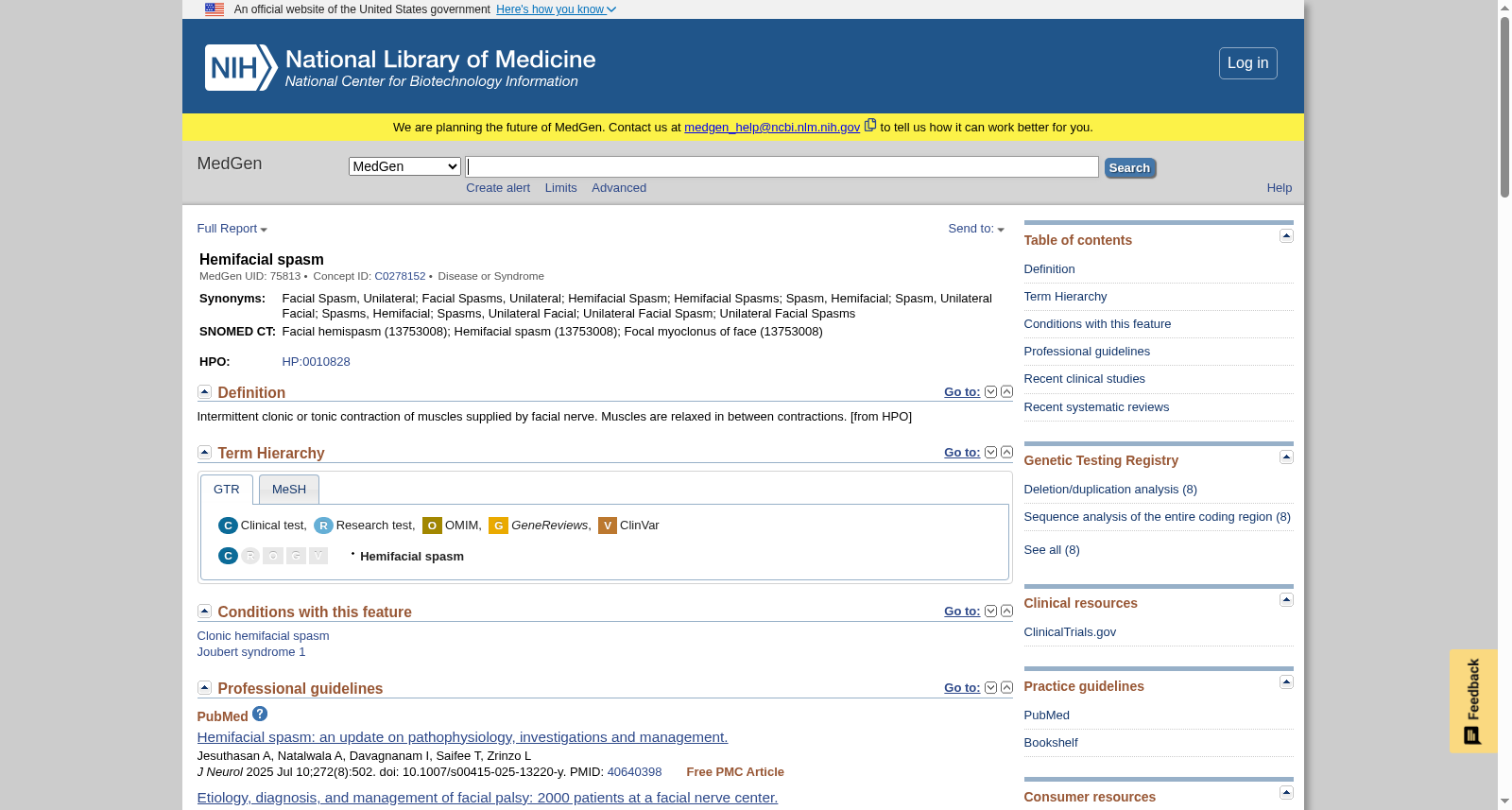
Task: Open the Feedback side tab
Action: click(x=1473, y=701)
